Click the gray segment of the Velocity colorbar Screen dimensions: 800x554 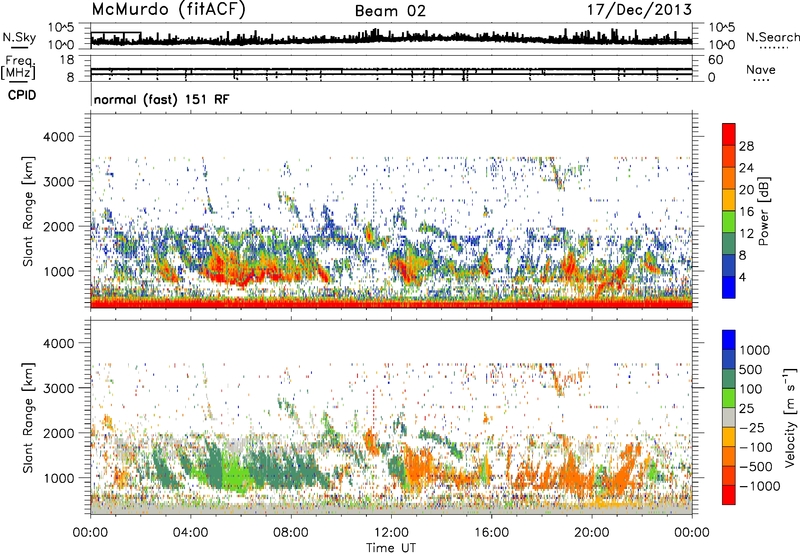[x=729, y=417]
